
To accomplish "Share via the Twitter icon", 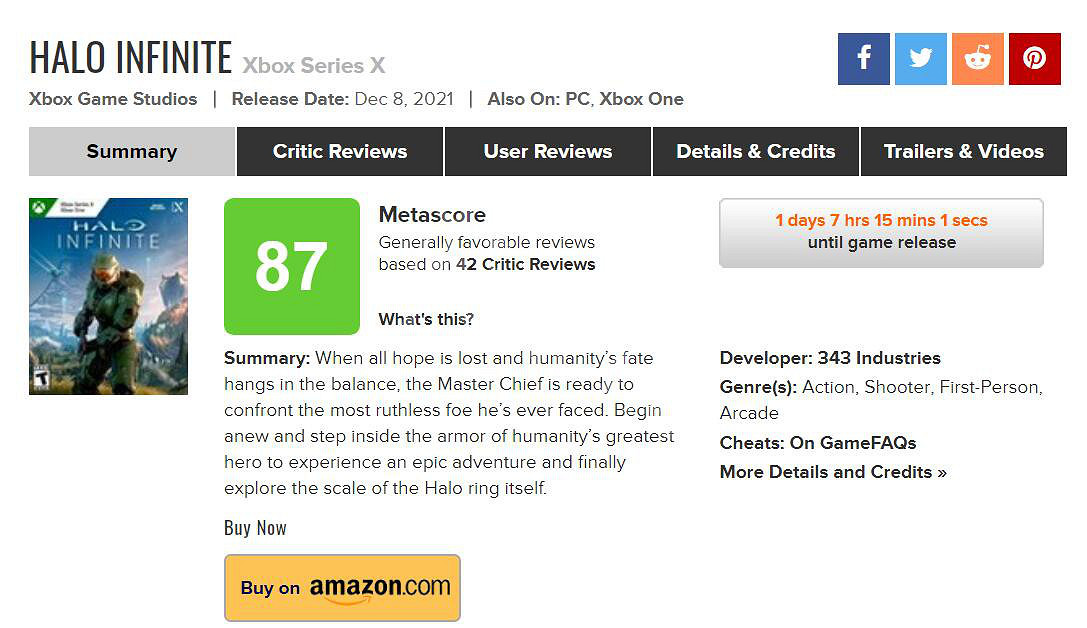I will [920, 59].
